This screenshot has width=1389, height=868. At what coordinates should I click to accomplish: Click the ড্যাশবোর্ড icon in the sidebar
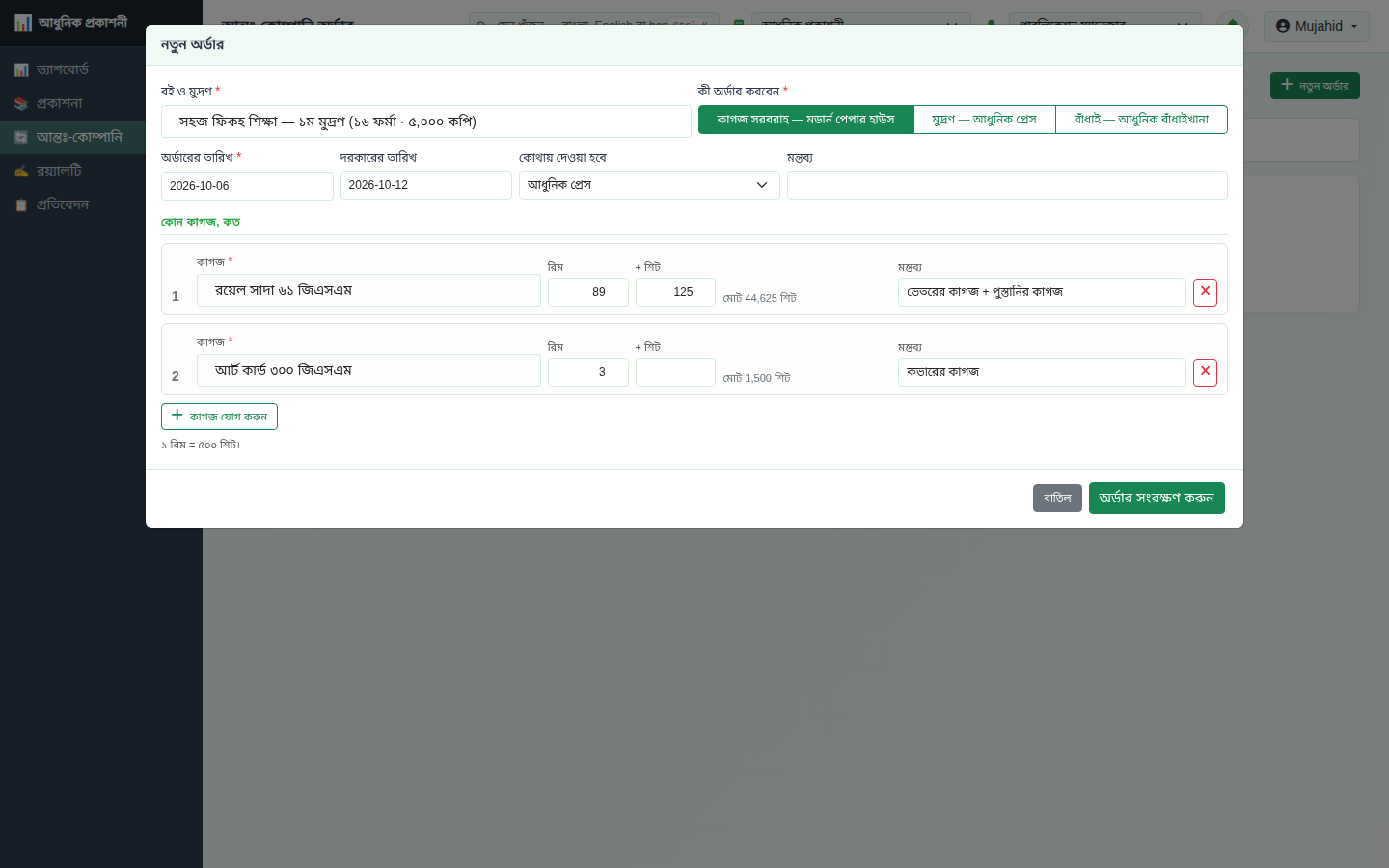point(21,70)
